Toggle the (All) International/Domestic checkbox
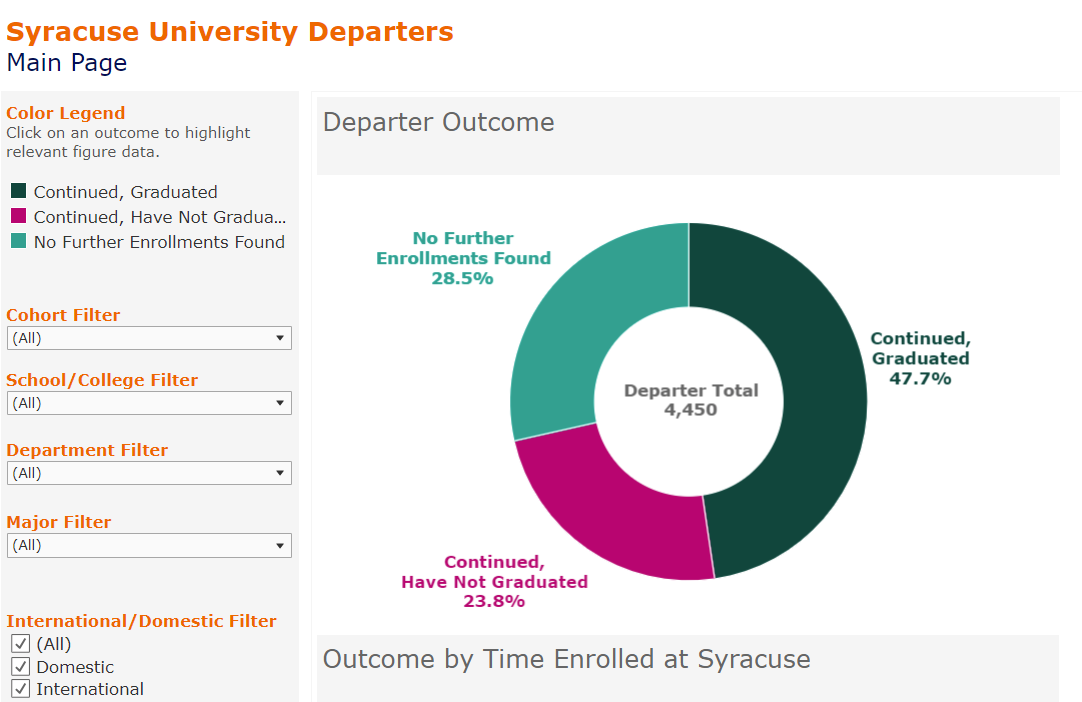This screenshot has width=1082, height=702. point(20,644)
